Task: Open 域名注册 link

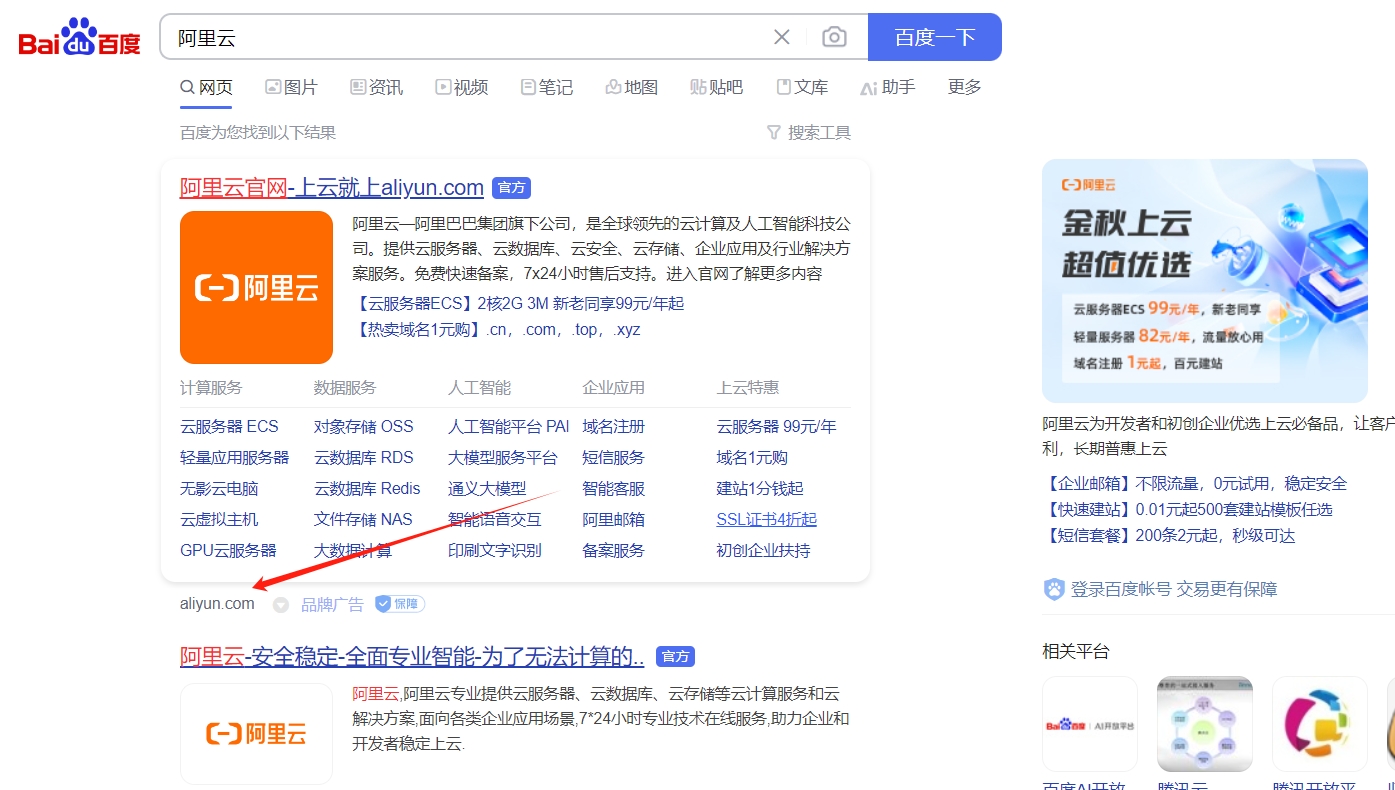Action: (613, 426)
